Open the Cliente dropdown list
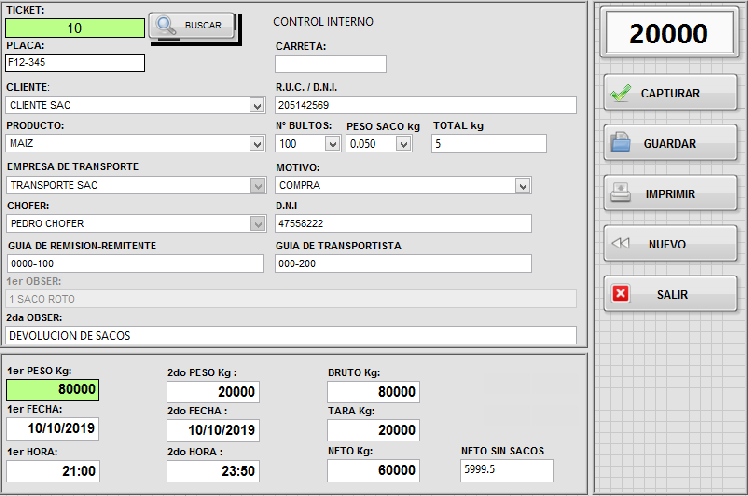 pyautogui.click(x=257, y=105)
